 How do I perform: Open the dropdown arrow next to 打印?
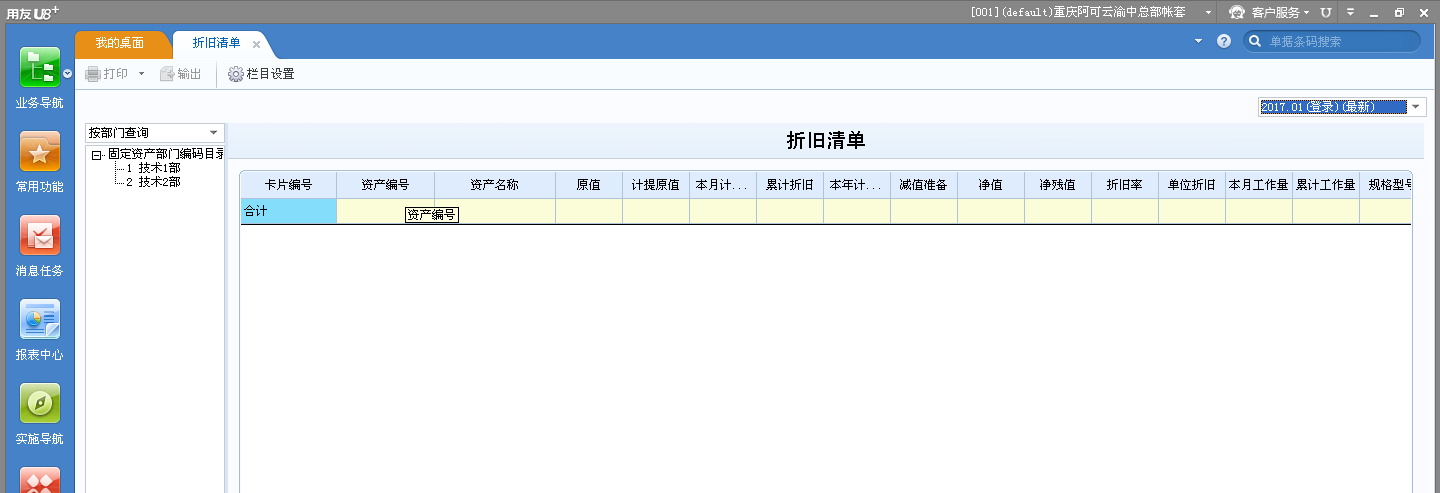pos(142,74)
